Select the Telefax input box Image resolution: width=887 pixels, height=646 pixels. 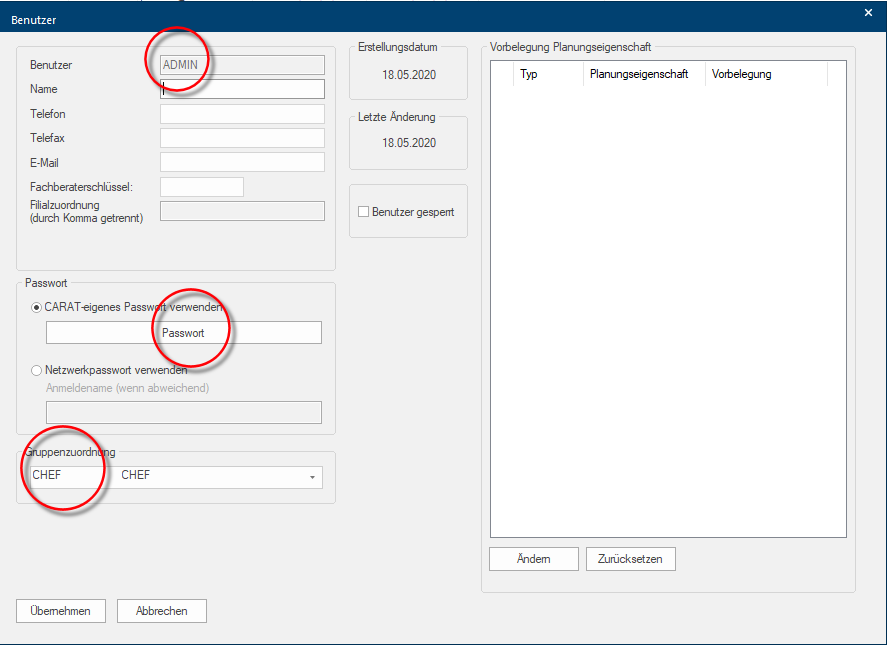point(242,138)
